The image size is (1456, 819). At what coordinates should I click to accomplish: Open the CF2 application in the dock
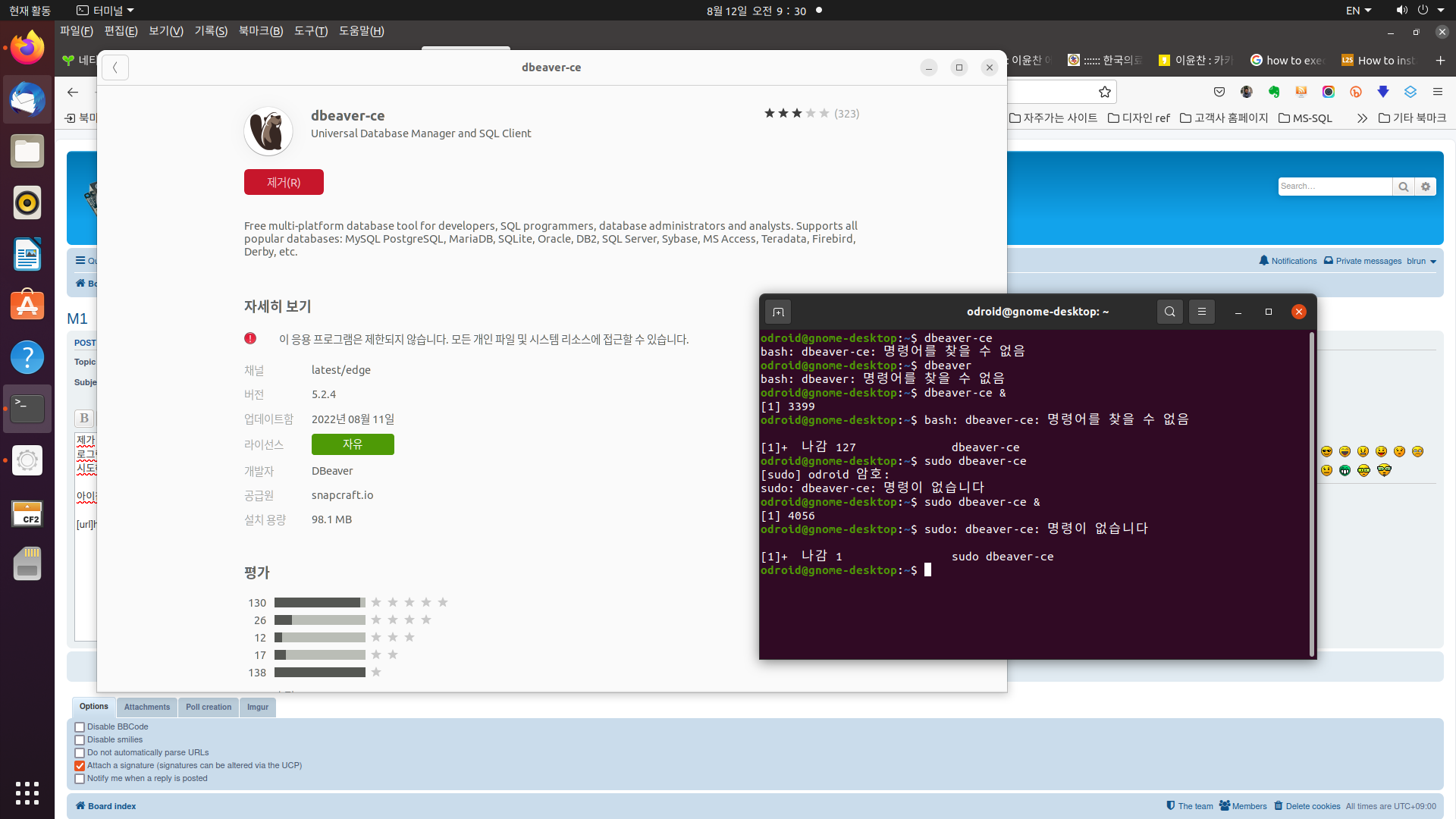coord(27,513)
